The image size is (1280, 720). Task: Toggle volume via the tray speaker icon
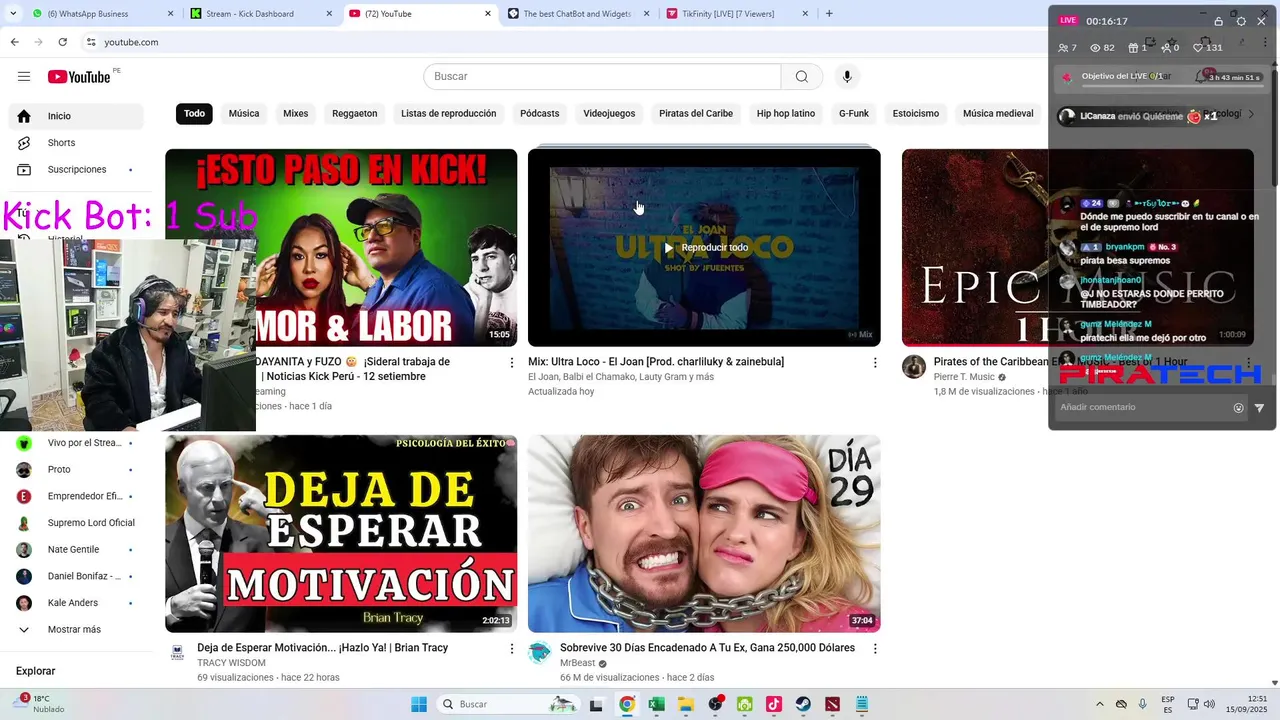pos(1209,704)
